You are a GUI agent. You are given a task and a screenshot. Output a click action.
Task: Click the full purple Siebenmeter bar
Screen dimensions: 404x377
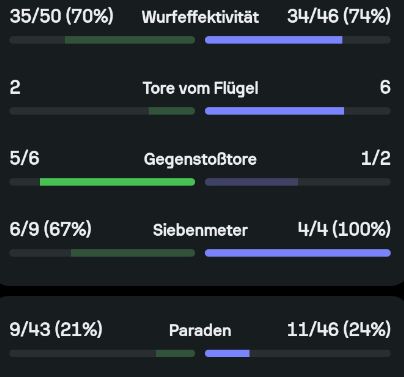pos(298,253)
